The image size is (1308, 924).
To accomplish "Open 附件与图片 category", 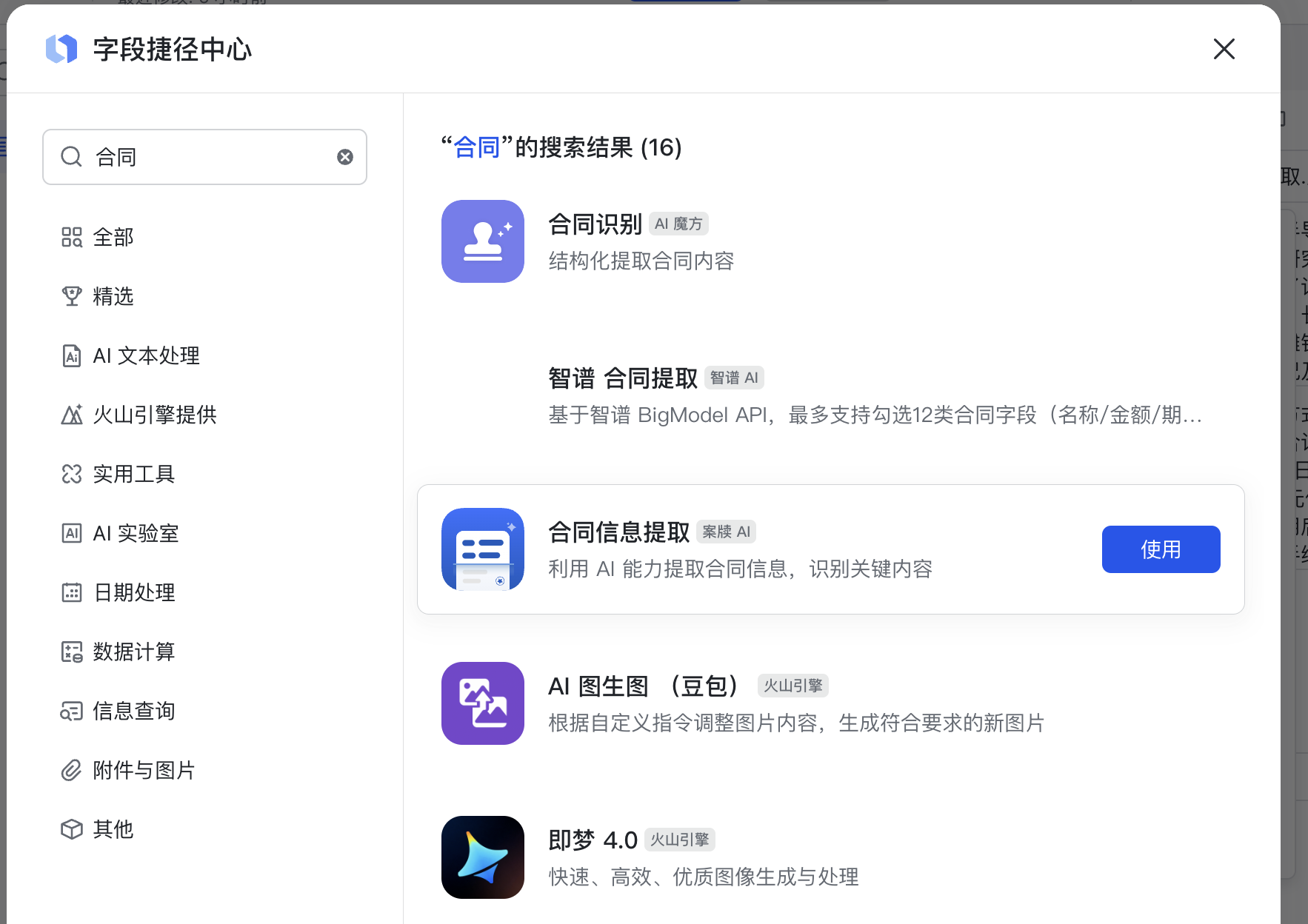I will point(144,770).
